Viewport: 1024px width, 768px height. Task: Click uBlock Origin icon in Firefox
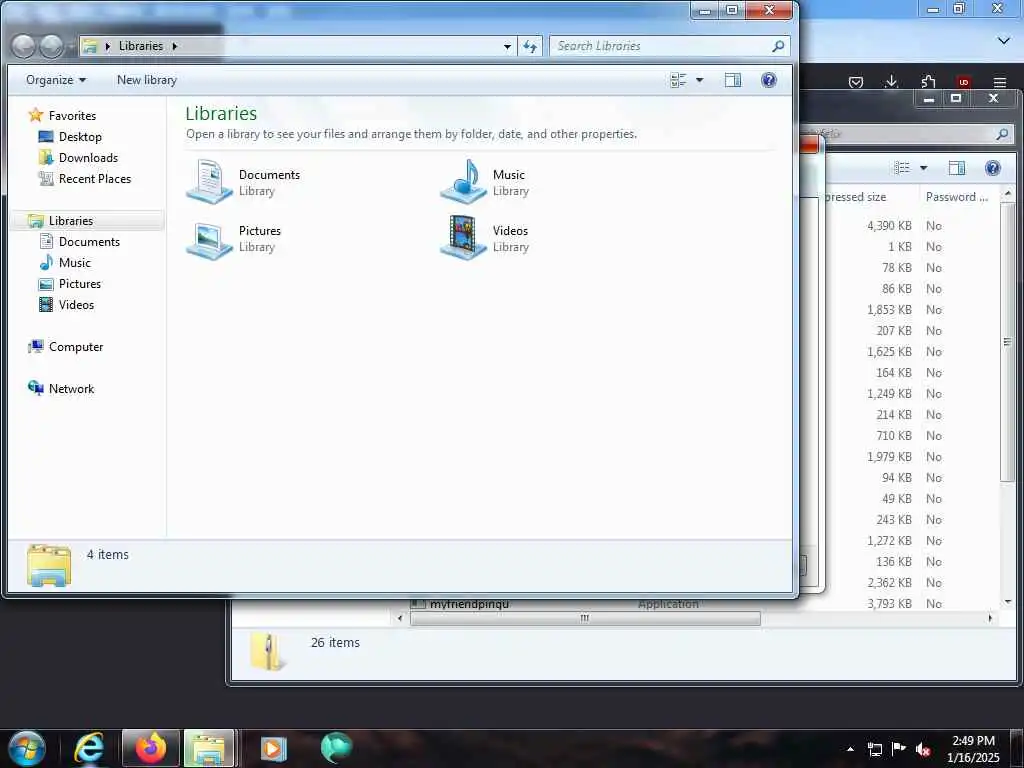point(963,82)
